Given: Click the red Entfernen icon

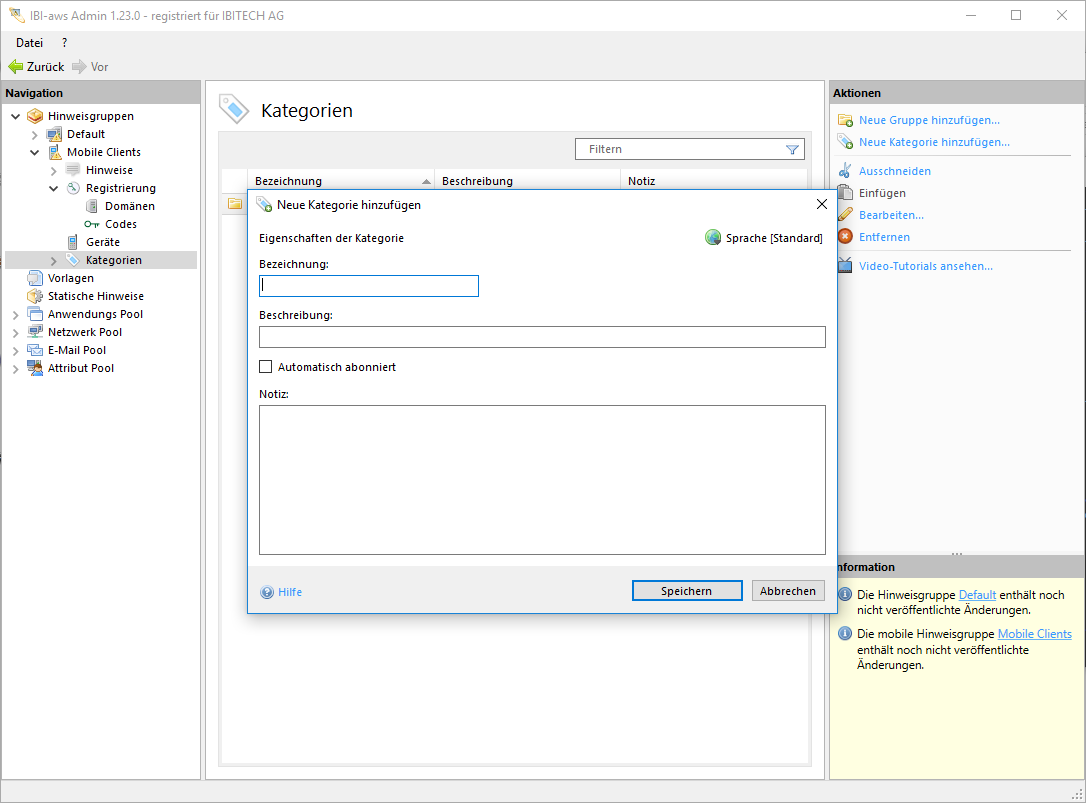Looking at the screenshot, I should pos(845,237).
